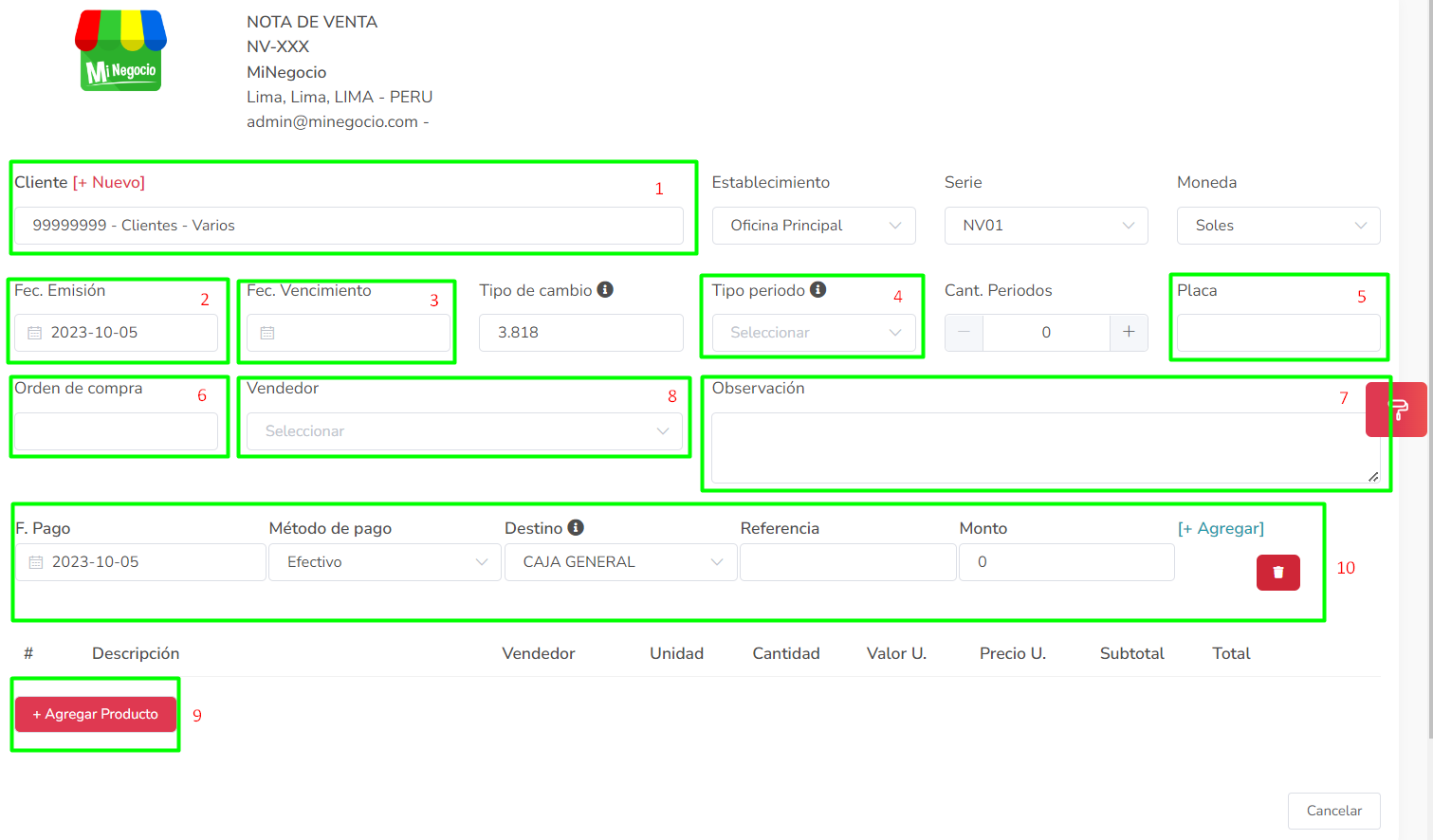This screenshot has width=1433, height=840.
Task: Click the + Agregar Producto button
Action: click(x=96, y=714)
